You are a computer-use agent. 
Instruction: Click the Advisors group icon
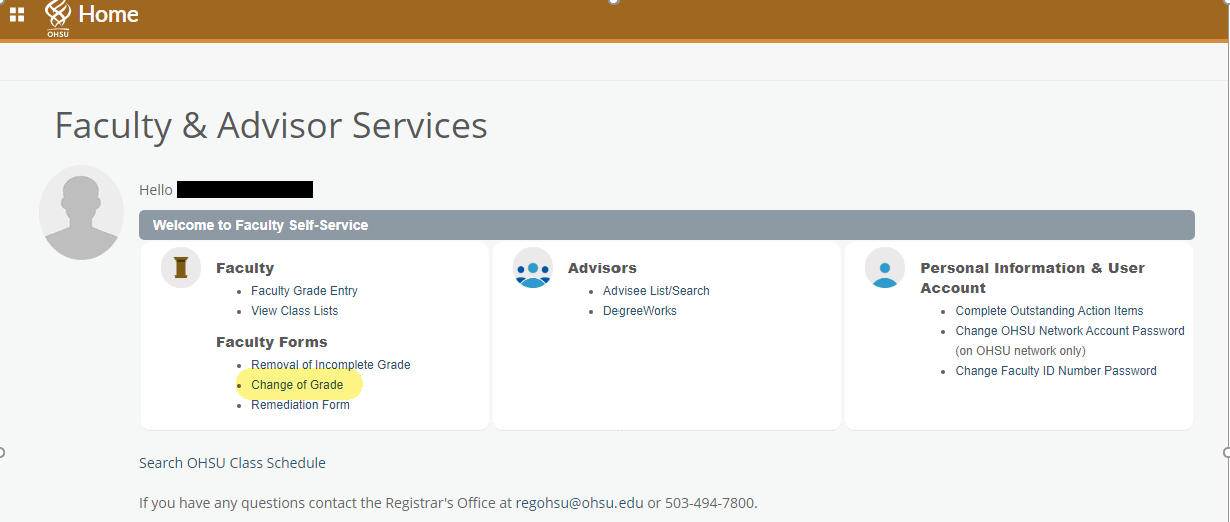533,268
